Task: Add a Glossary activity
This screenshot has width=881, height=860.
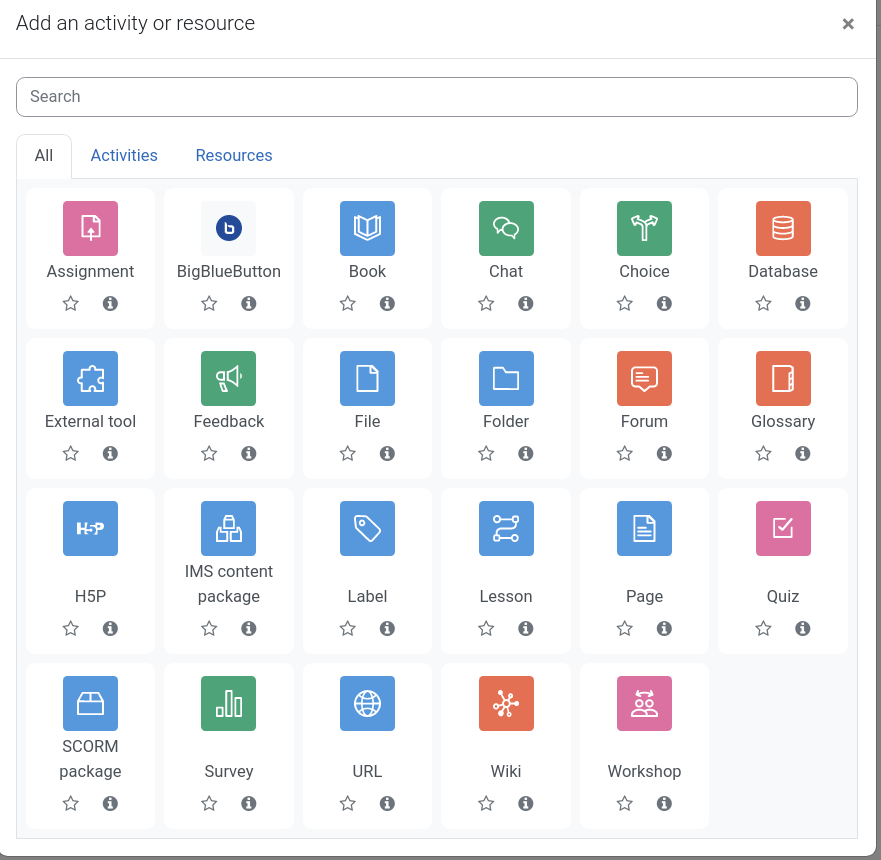Action: click(x=783, y=378)
